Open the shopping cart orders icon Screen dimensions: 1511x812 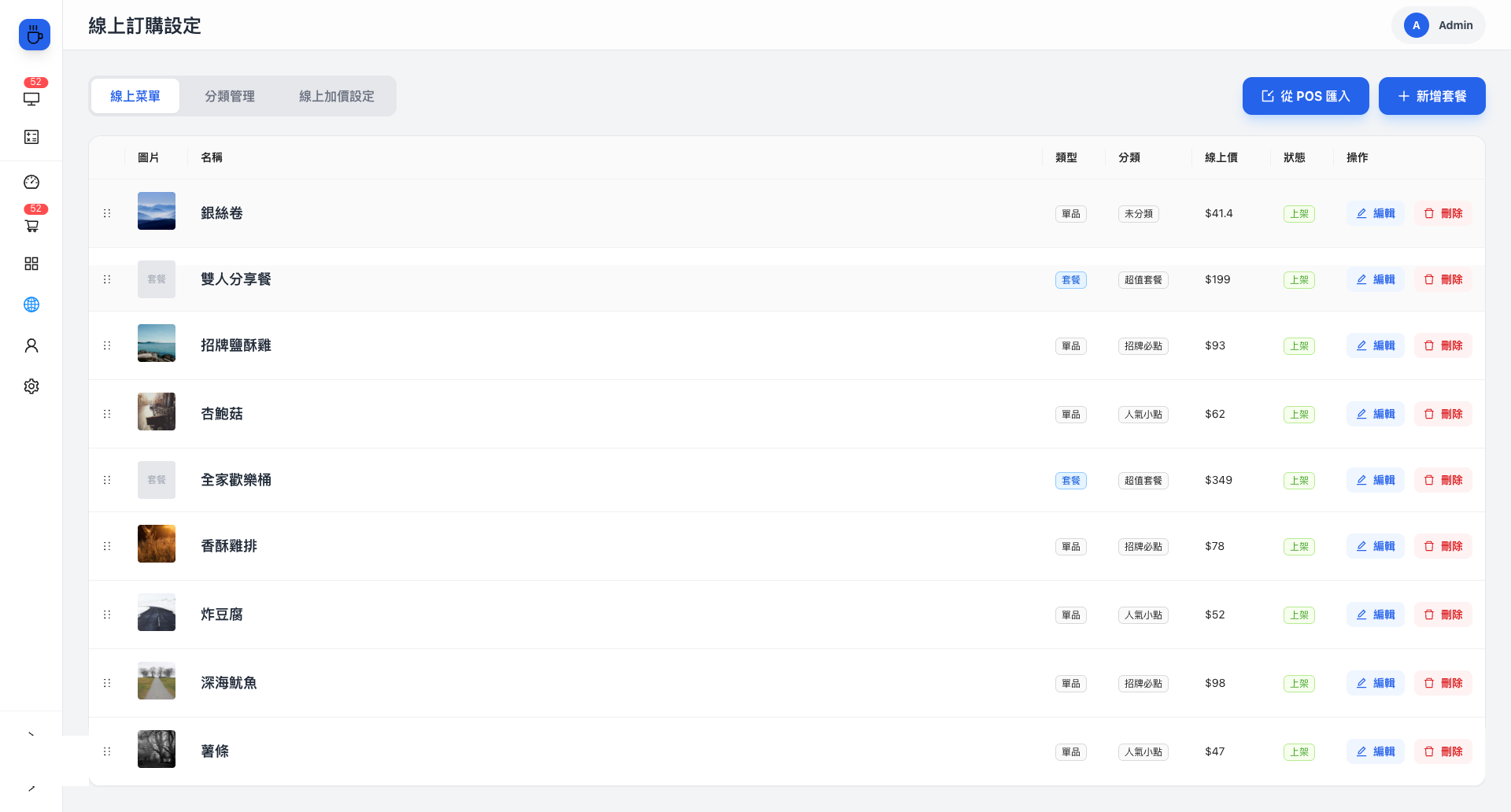click(31, 226)
